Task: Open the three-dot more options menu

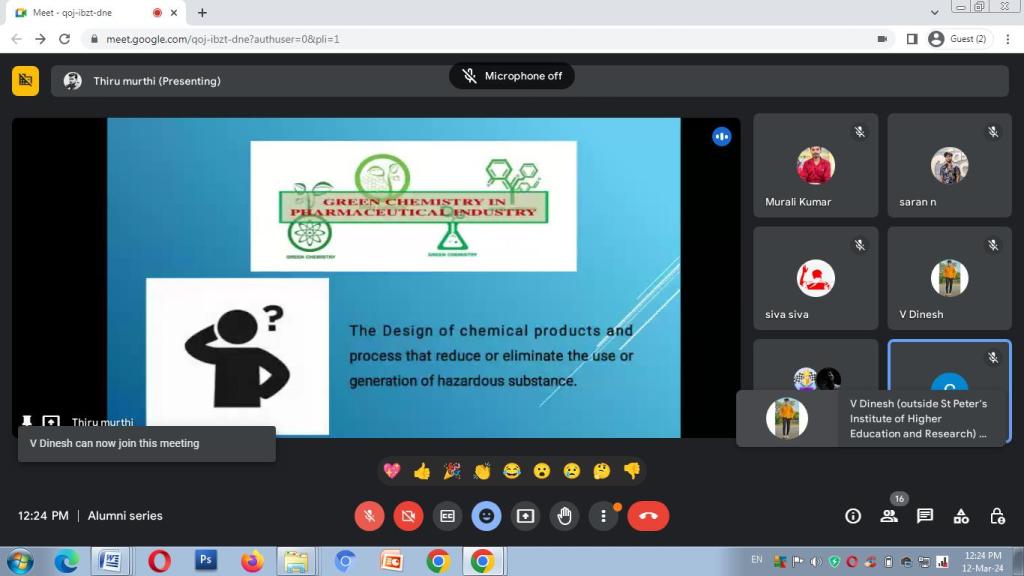Action: [603, 516]
